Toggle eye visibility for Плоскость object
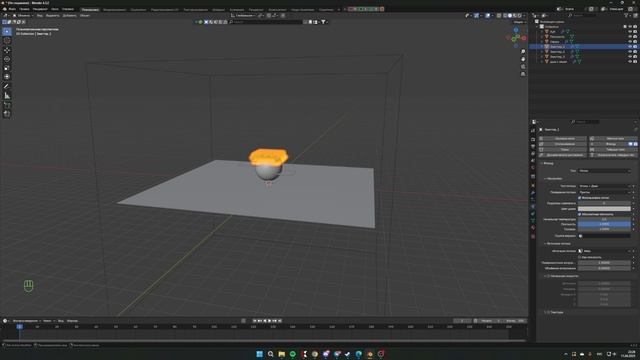Viewport: 640px width, 360px height. [x=630, y=37]
